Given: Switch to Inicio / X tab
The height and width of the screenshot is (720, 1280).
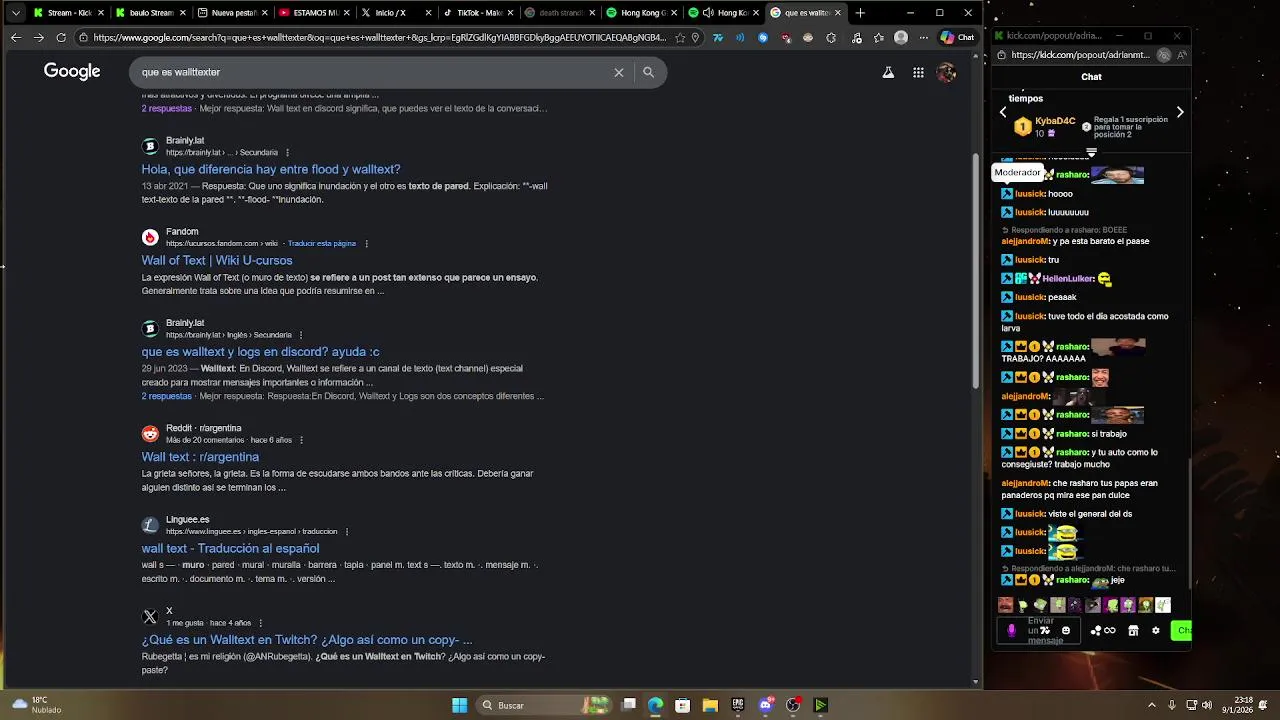Looking at the screenshot, I should pos(396,13).
